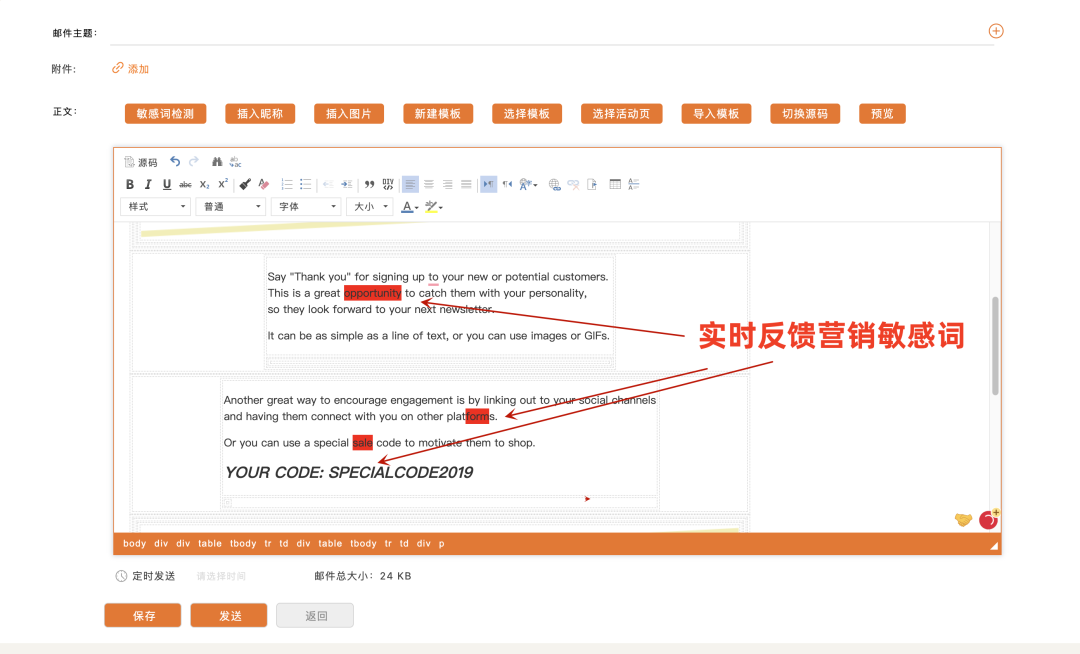Align text to the right
This screenshot has height=654, width=1080.
(448, 184)
